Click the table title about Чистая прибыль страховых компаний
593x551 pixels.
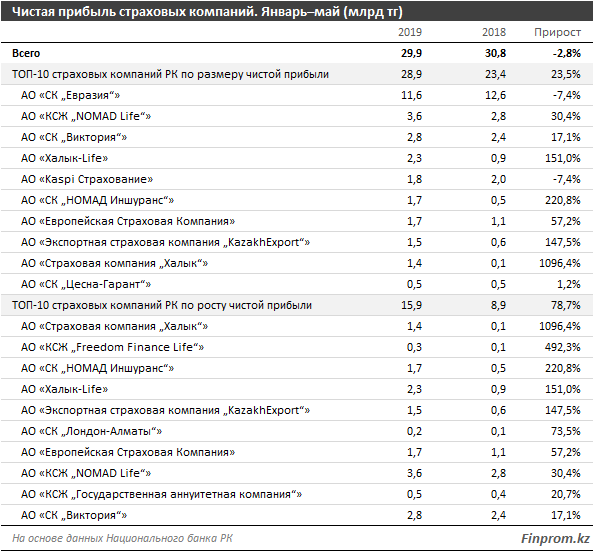207,12
